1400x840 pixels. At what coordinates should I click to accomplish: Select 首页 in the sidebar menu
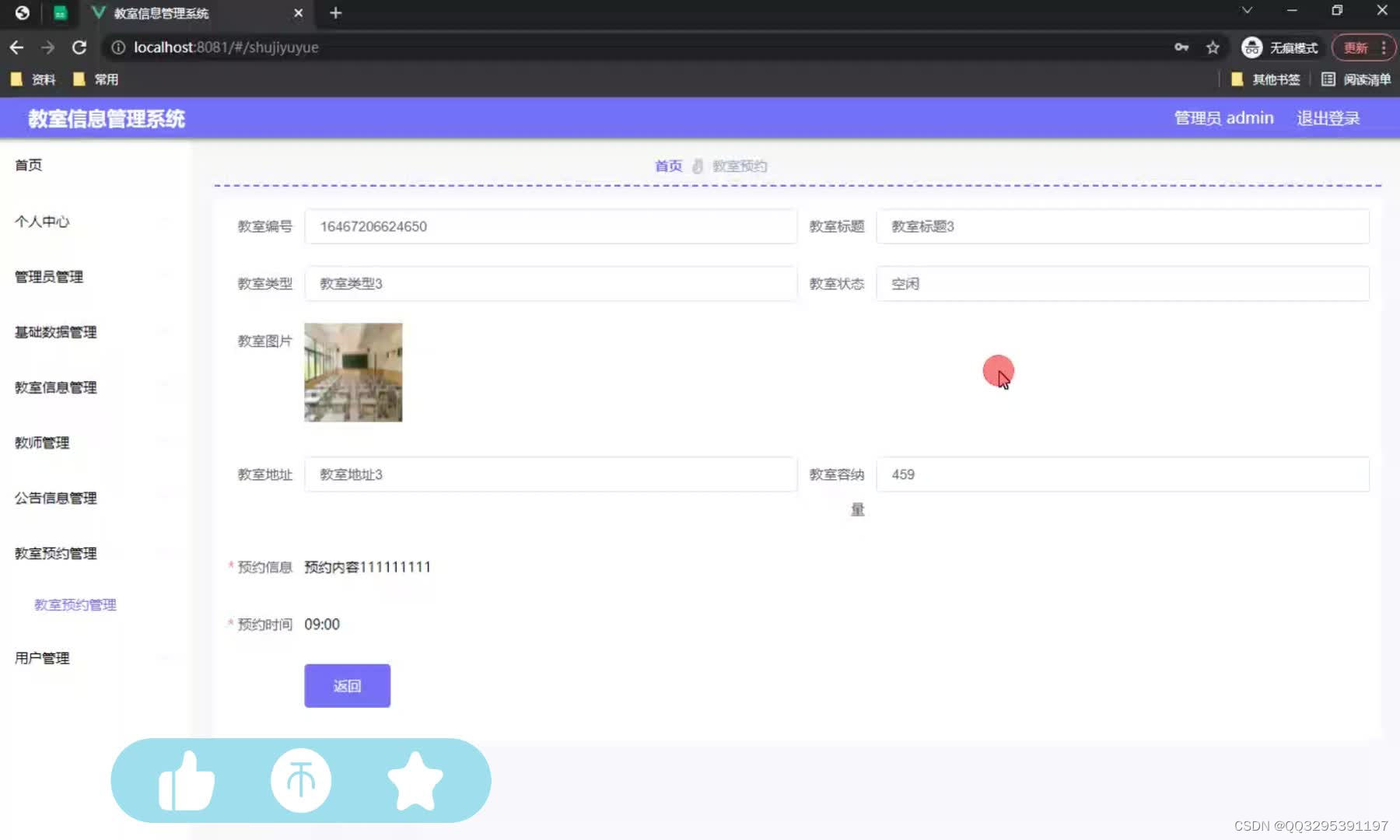[x=28, y=165]
